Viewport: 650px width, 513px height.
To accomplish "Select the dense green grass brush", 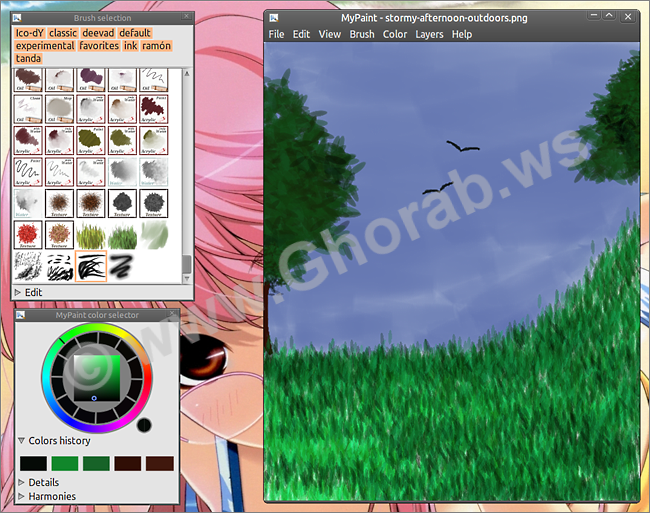I will pos(122,235).
